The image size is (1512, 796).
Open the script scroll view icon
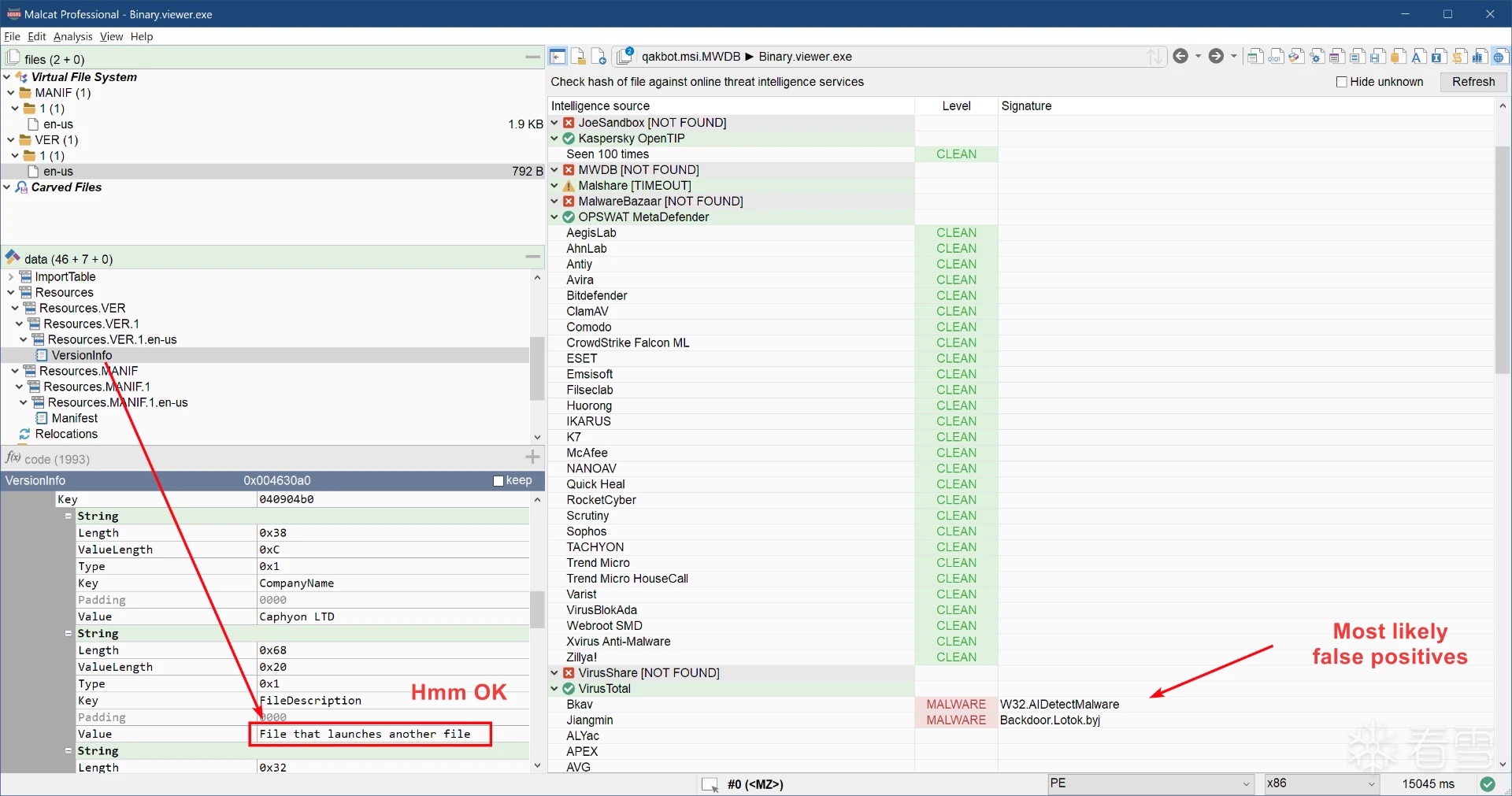[1459, 56]
